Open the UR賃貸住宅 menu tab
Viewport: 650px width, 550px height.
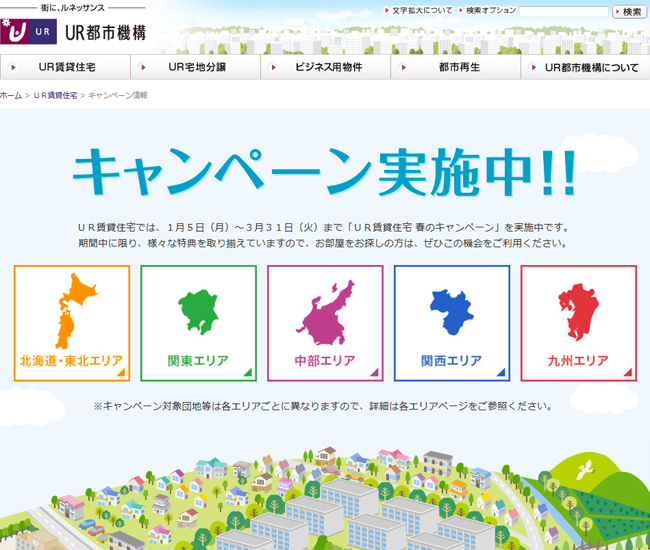pos(65,67)
